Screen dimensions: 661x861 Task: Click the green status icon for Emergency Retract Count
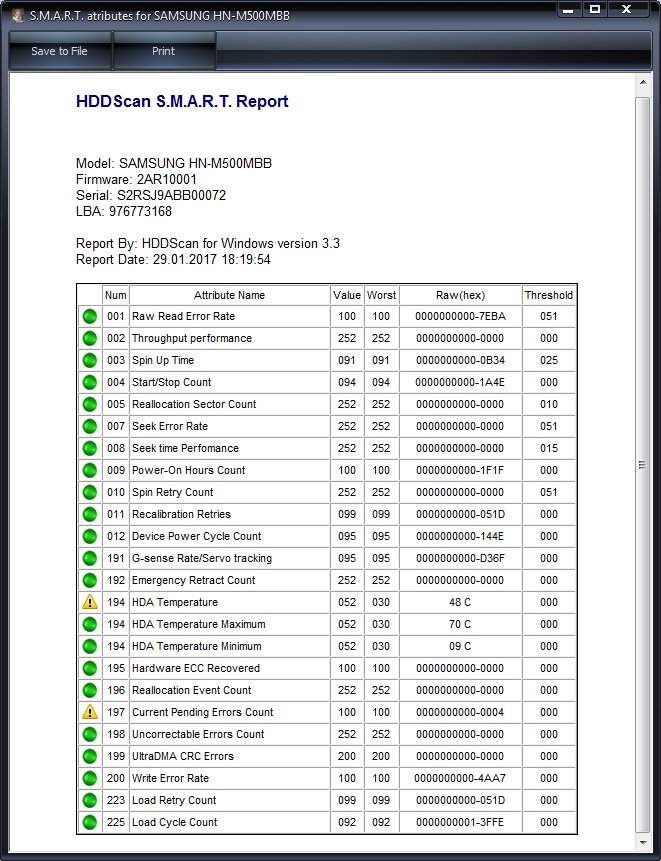(89, 580)
